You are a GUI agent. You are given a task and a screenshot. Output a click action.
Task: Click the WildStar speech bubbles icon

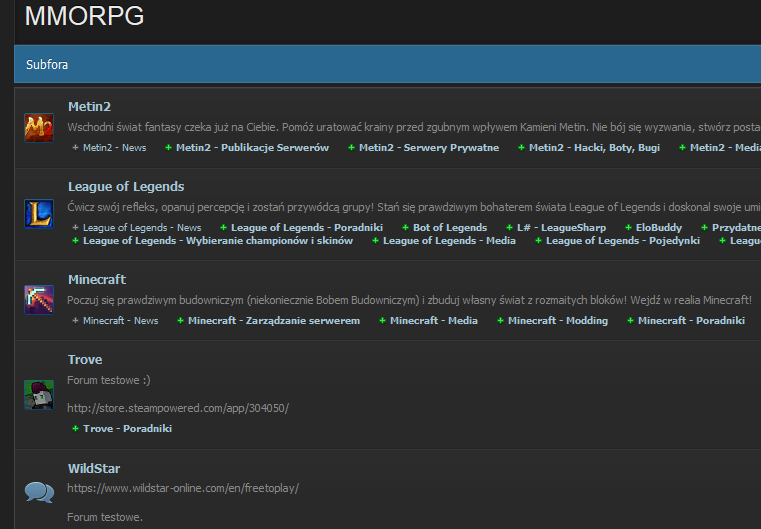point(39,492)
